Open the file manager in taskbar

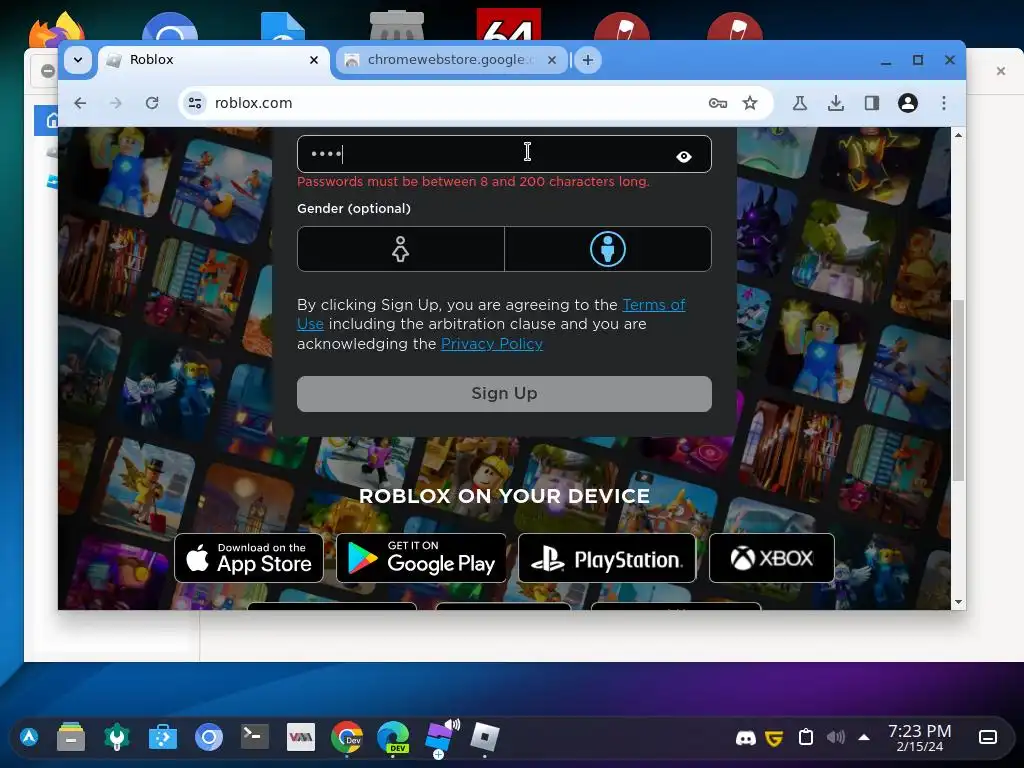[x=71, y=737]
